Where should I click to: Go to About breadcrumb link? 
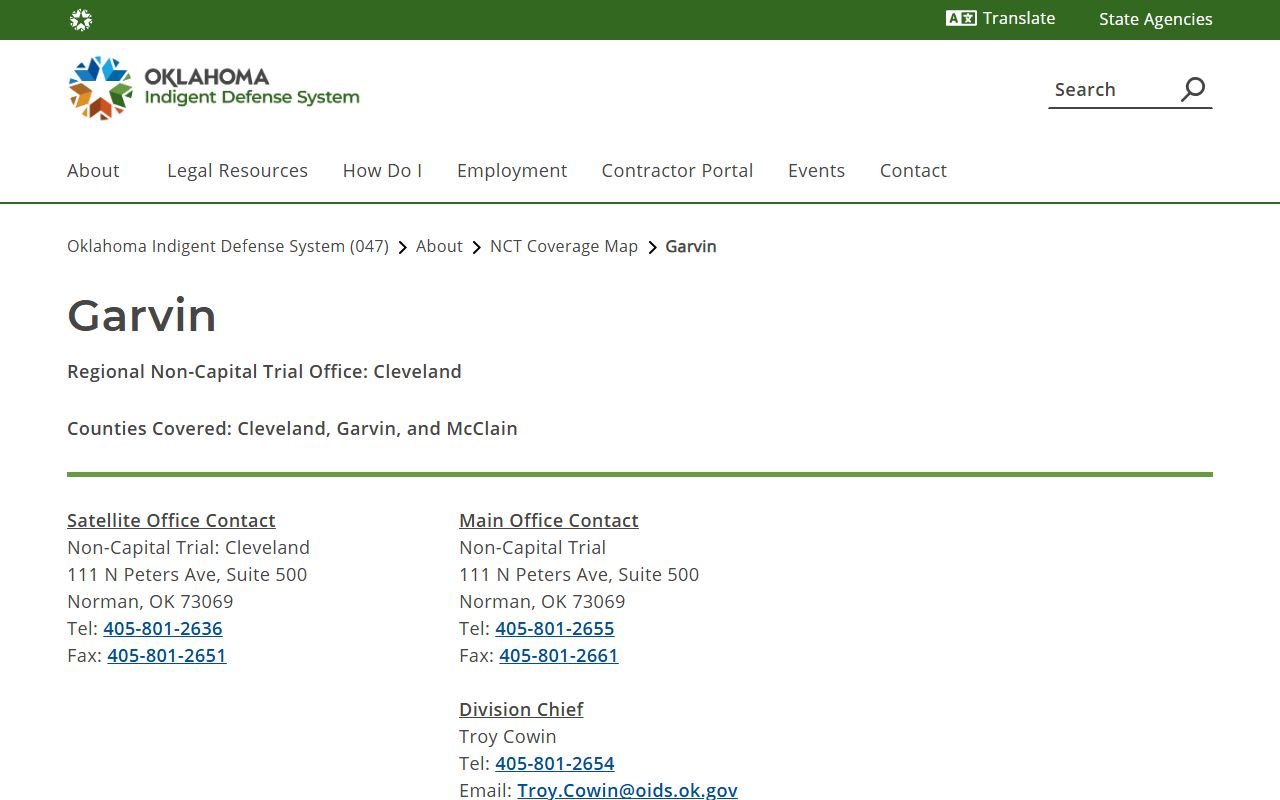(439, 246)
